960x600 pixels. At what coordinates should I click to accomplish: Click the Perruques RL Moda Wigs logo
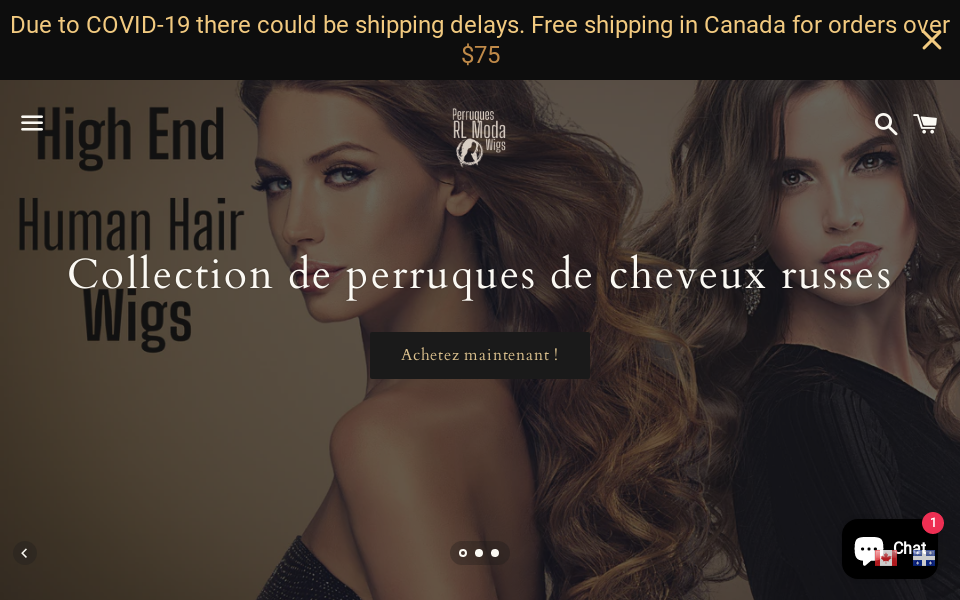pos(479,137)
